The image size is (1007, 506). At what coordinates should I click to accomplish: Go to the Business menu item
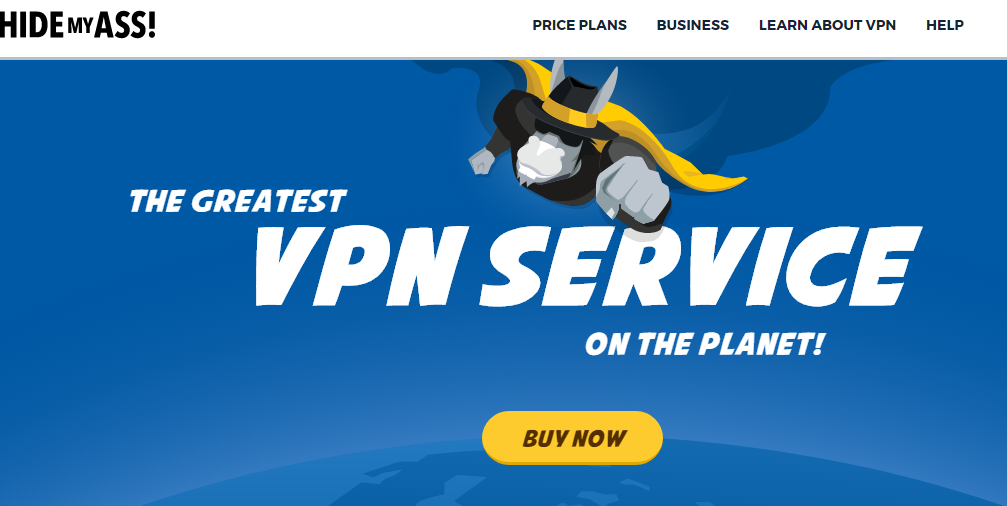tap(692, 25)
